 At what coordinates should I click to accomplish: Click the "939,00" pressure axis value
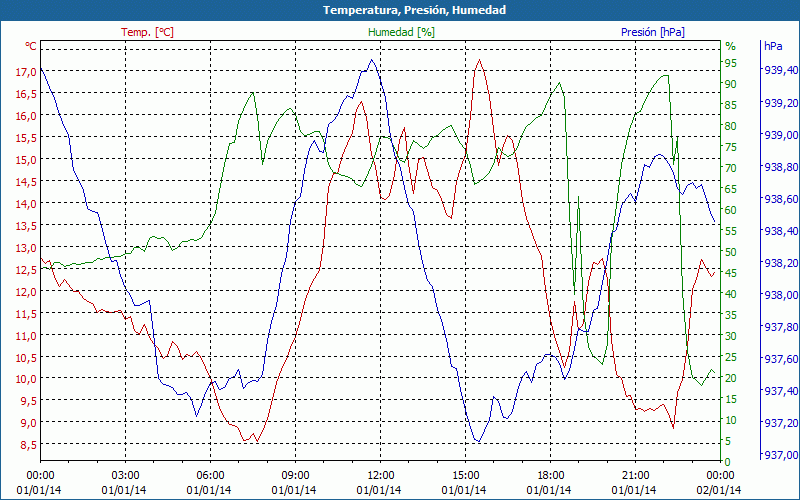(x=781, y=135)
